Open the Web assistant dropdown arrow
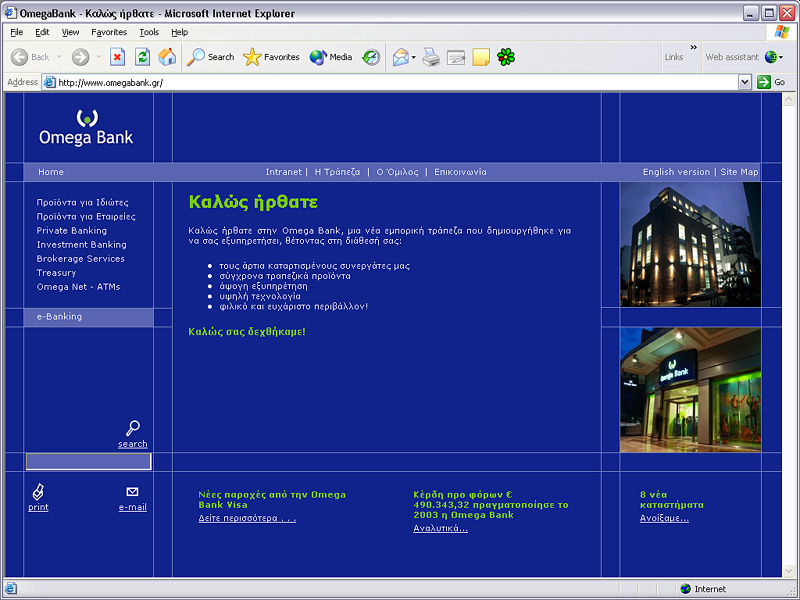The image size is (800, 600). [781, 57]
